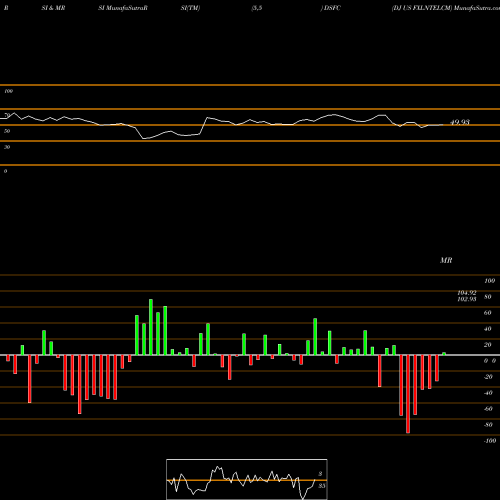Click the RSI axis label 100
This screenshot has height=500, width=500.
[8, 91]
